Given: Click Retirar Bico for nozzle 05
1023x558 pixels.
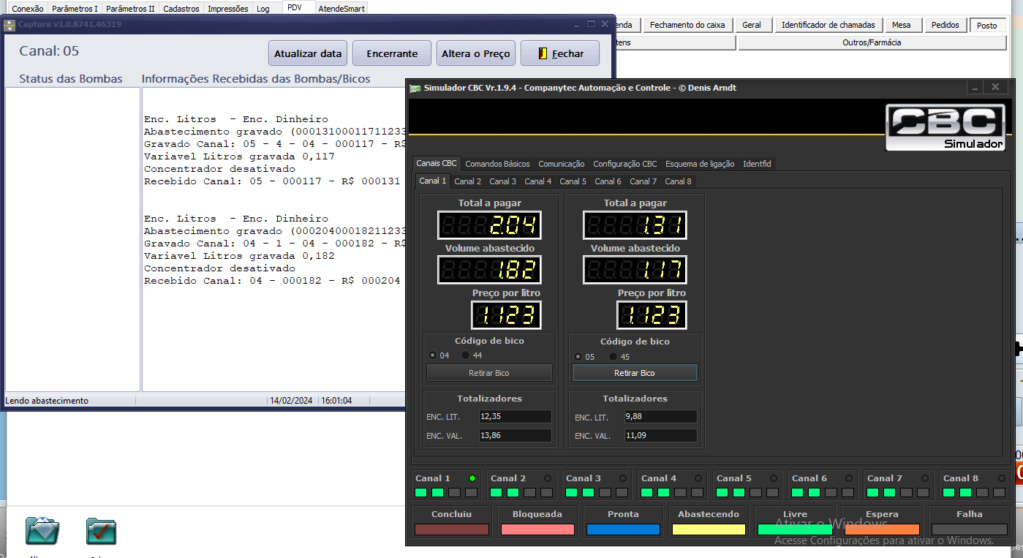Looking at the screenshot, I should pos(634,373).
